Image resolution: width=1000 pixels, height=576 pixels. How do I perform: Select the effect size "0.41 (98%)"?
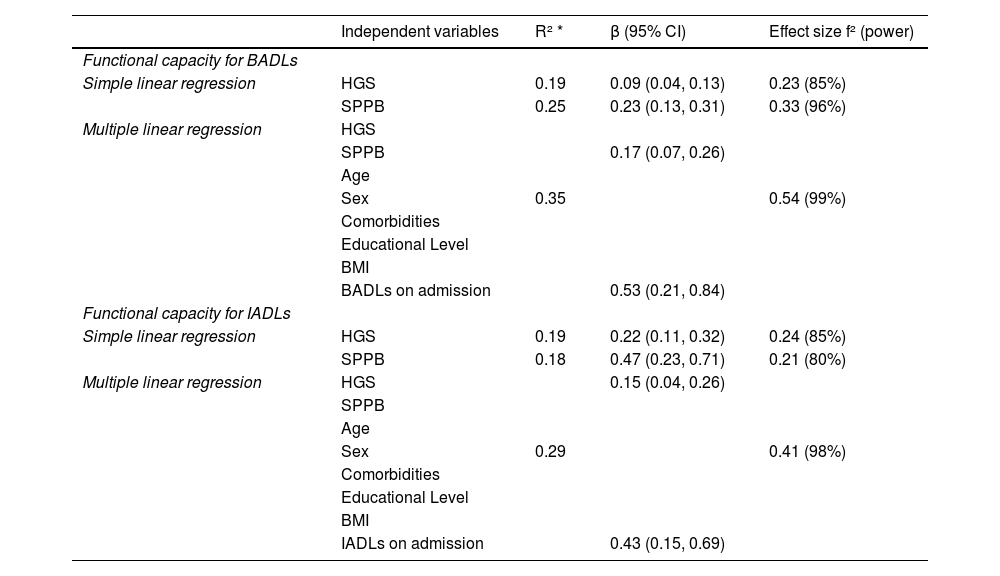[807, 452]
